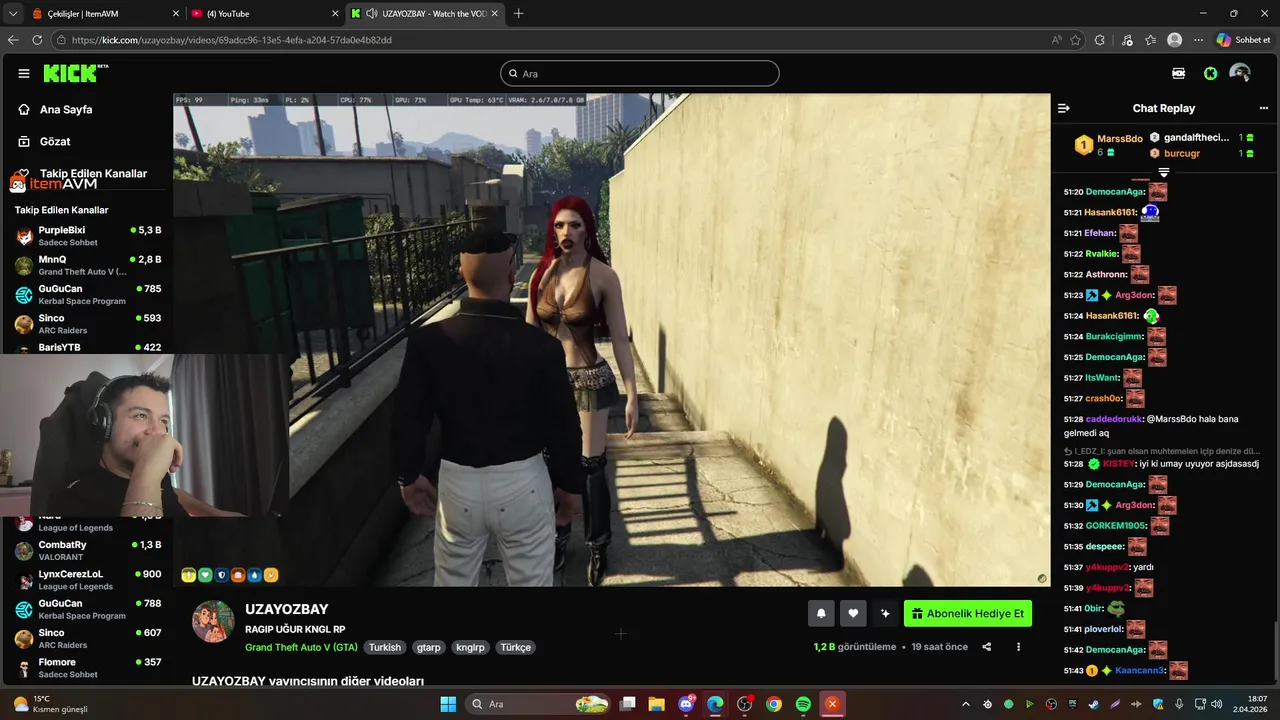
Task: Click KISTEY username in chat
Action: pyautogui.click(x=1119, y=464)
